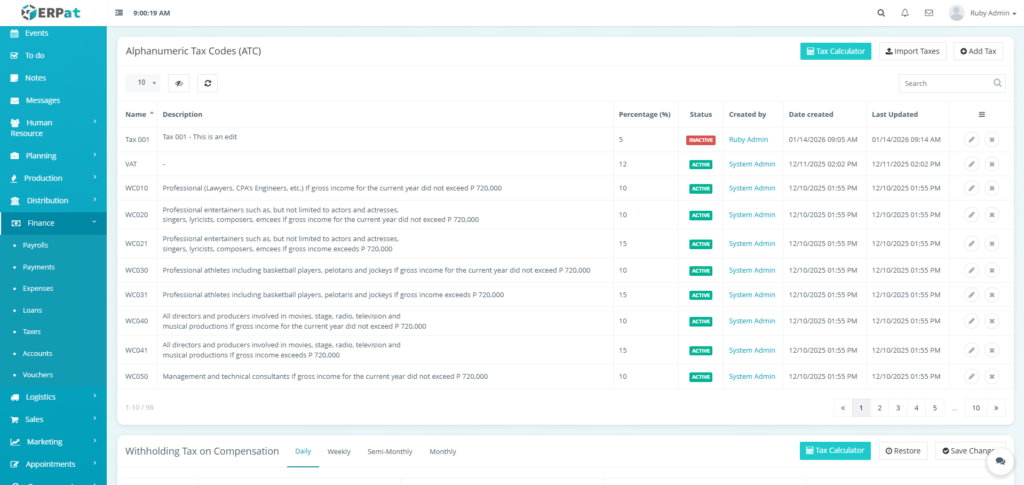Click the Import Taxes button
The image size is (1024, 485).
tap(912, 51)
